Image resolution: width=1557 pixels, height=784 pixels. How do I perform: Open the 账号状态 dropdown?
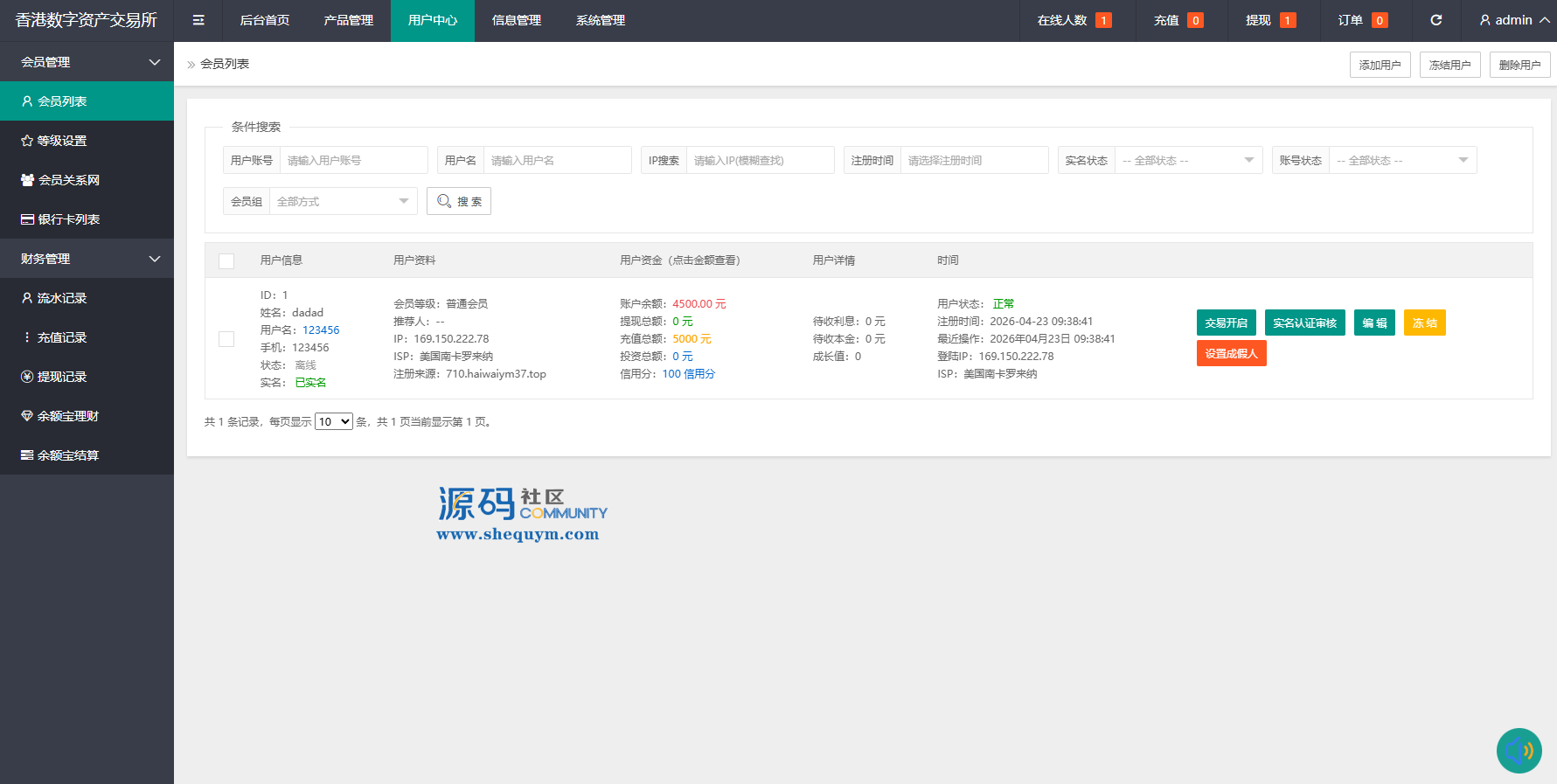pyautogui.click(x=1401, y=161)
